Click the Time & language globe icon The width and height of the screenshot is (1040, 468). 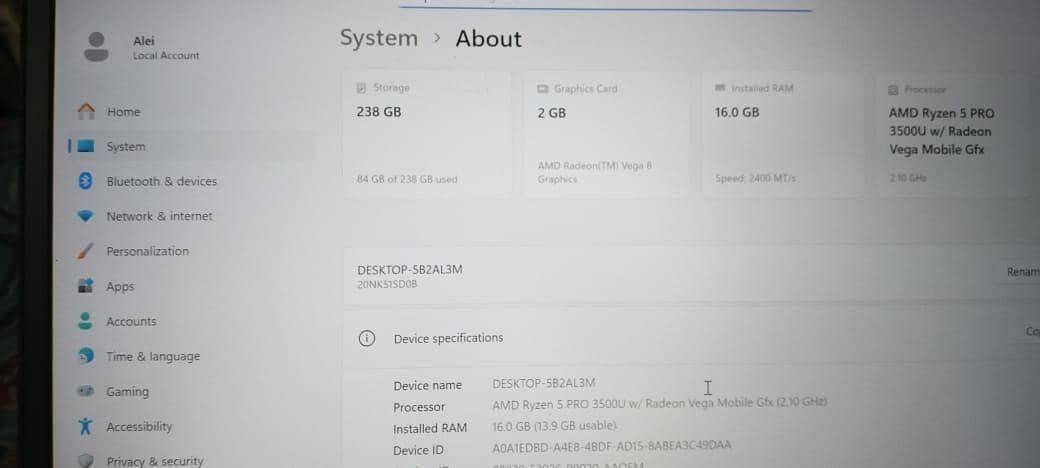pos(86,357)
